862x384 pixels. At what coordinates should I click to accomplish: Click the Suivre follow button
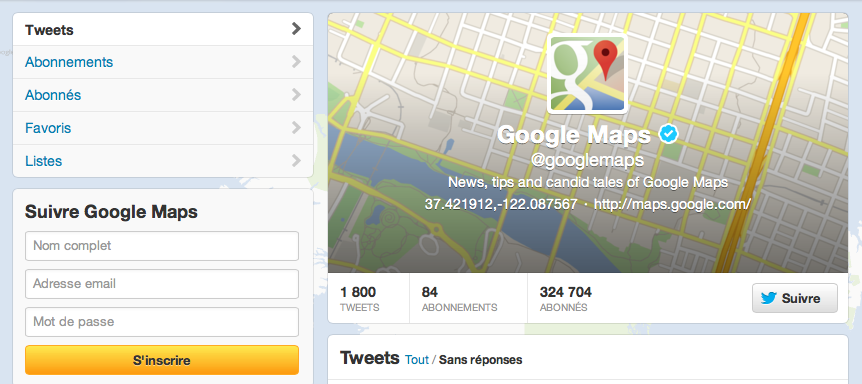click(795, 298)
